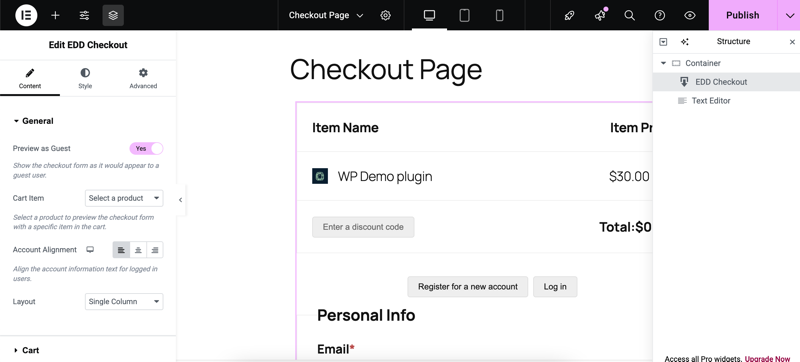The image size is (800, 362).
Task: Click the Checkout Page heading
Action: 386,69
